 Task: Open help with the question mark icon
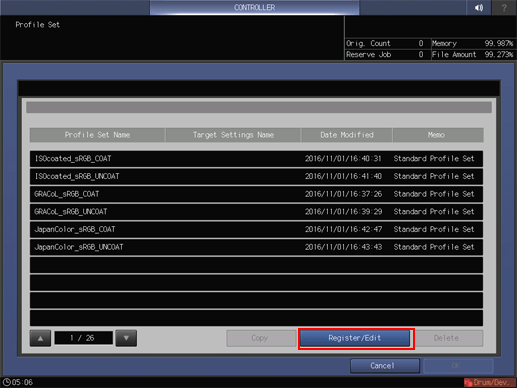(504, 7)
